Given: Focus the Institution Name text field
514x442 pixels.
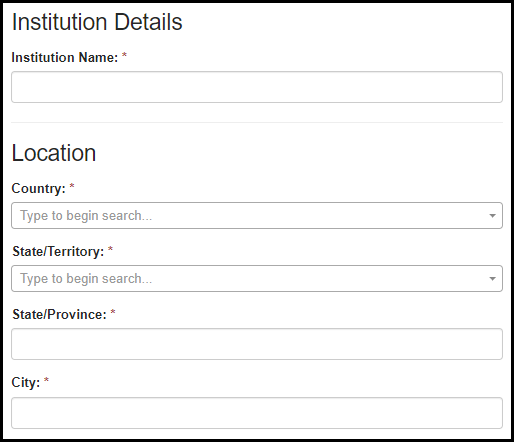Looking at the screenshot, I should [x=257, y=87].
